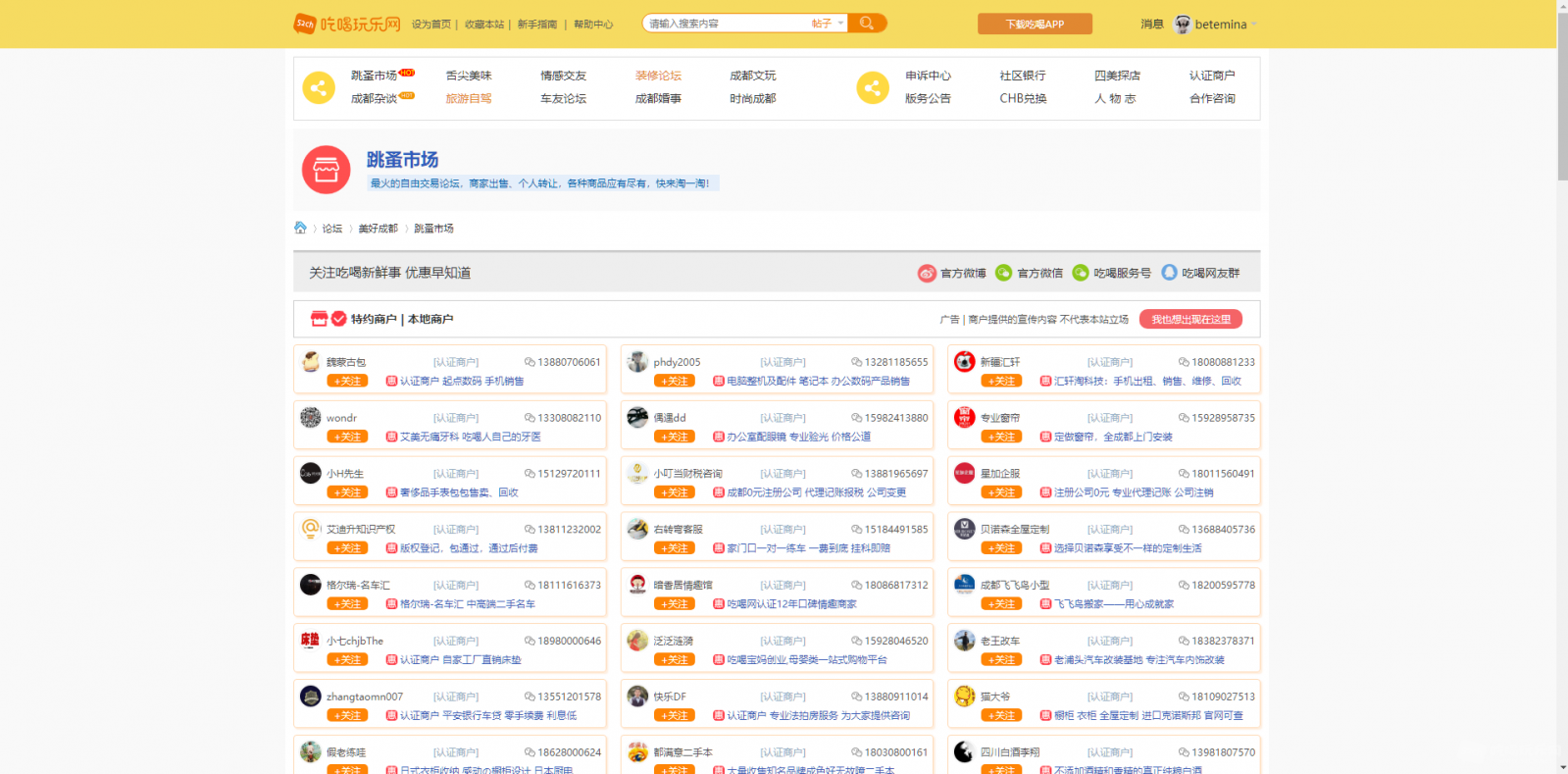Click the 官方微信 WeChat icon
This screenshot has width=1568, height=774.
tap(1004, 273)
